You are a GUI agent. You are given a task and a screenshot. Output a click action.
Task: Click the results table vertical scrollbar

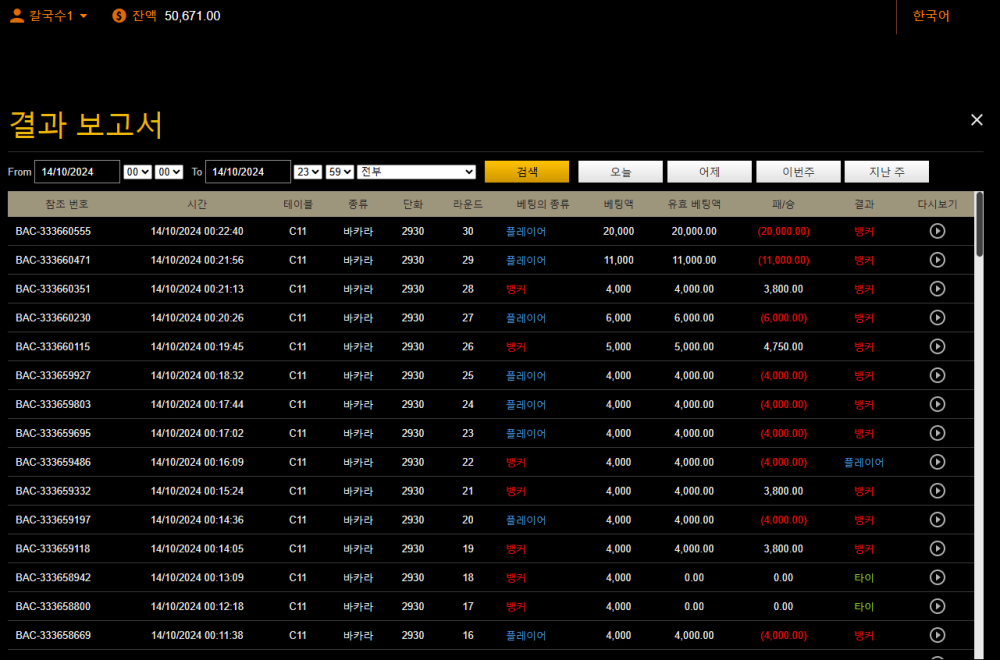pyautogui.click(x=979, y=224)
